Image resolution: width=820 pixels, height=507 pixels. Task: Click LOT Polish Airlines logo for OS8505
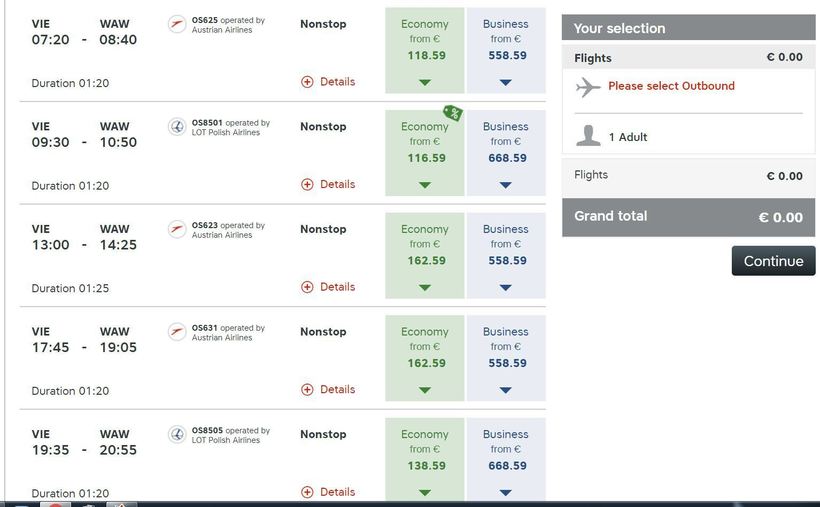coord(177,434)
